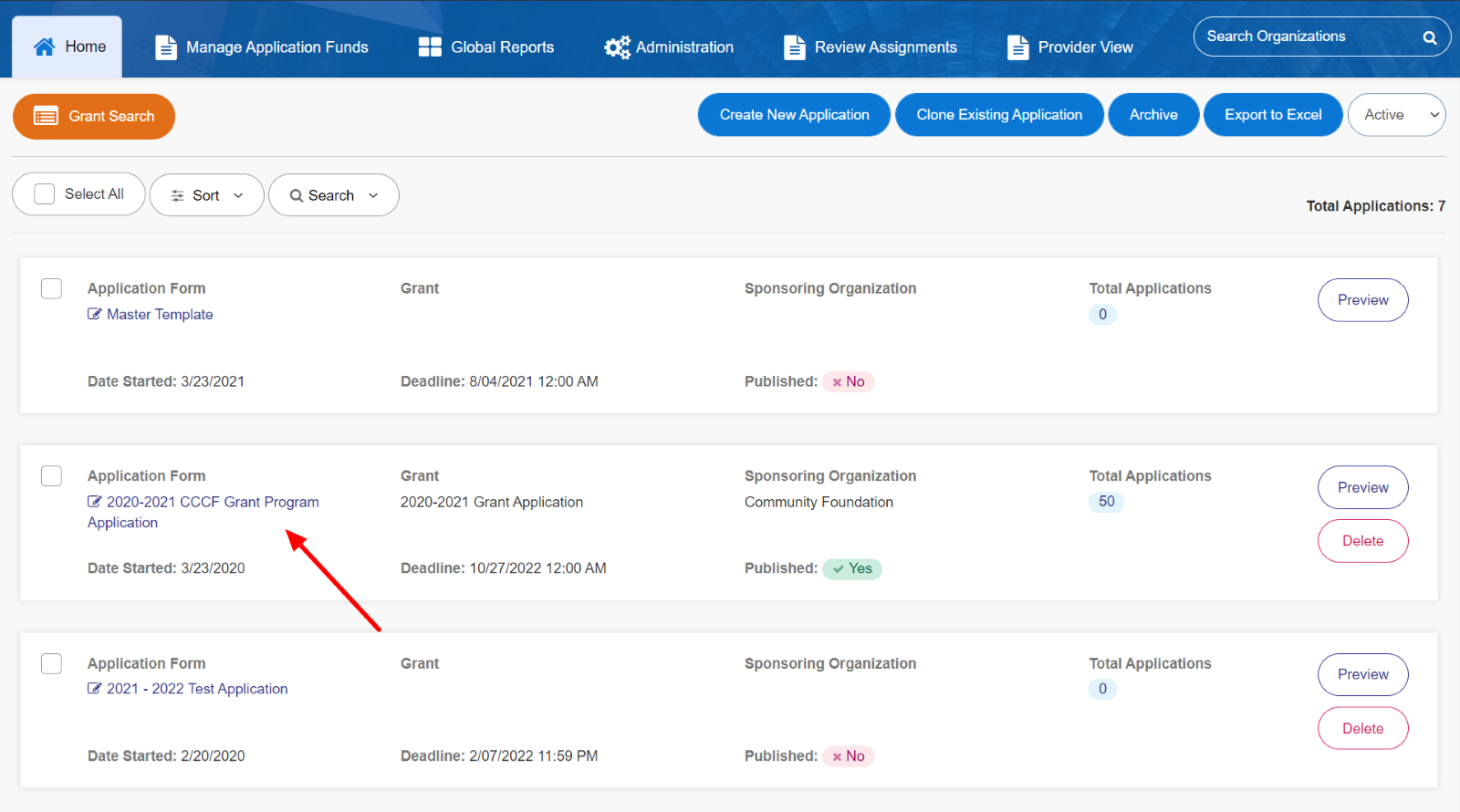Image resolution: width=1460 pixels, height=812 pixels.
Task: Open the Sort dropdown
Action: (207, 195)
